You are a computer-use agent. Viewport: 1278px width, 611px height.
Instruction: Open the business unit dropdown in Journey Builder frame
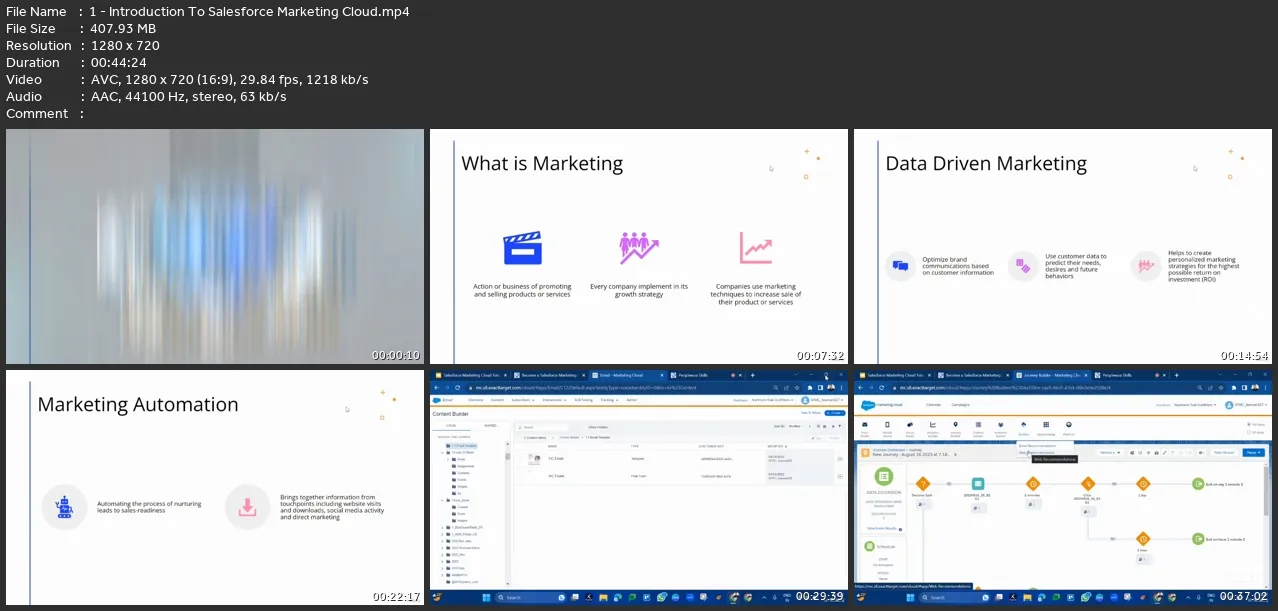[1195, 405]
